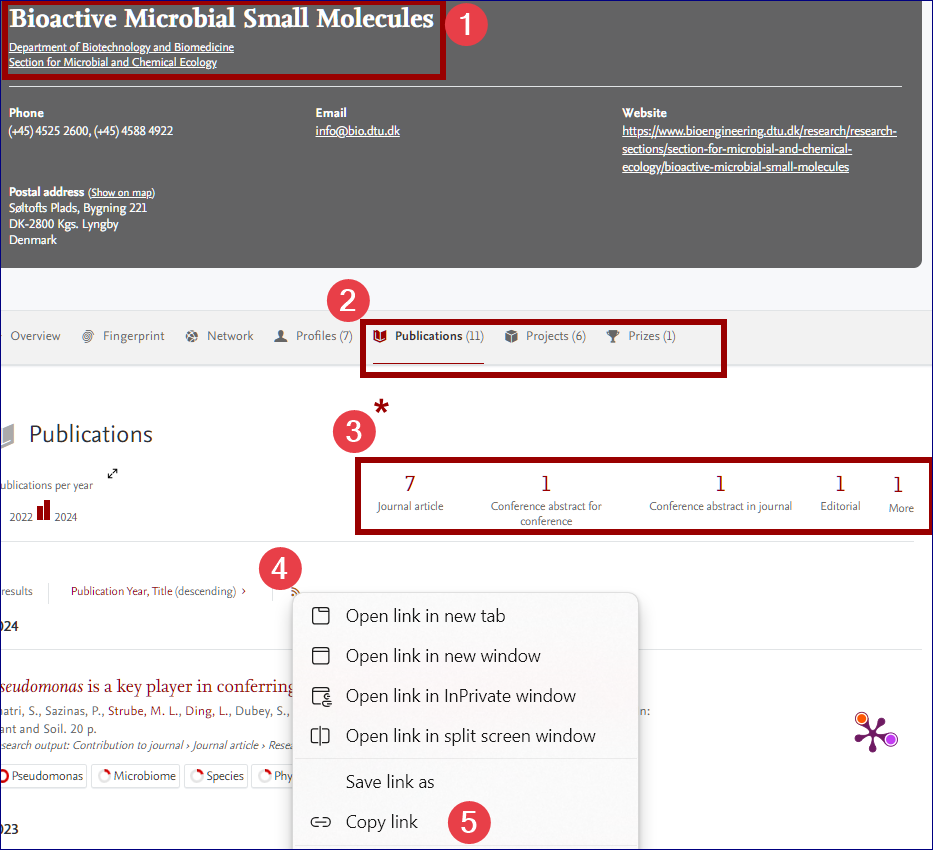
Task: Choose Save link as
Action: pos(465,782)
